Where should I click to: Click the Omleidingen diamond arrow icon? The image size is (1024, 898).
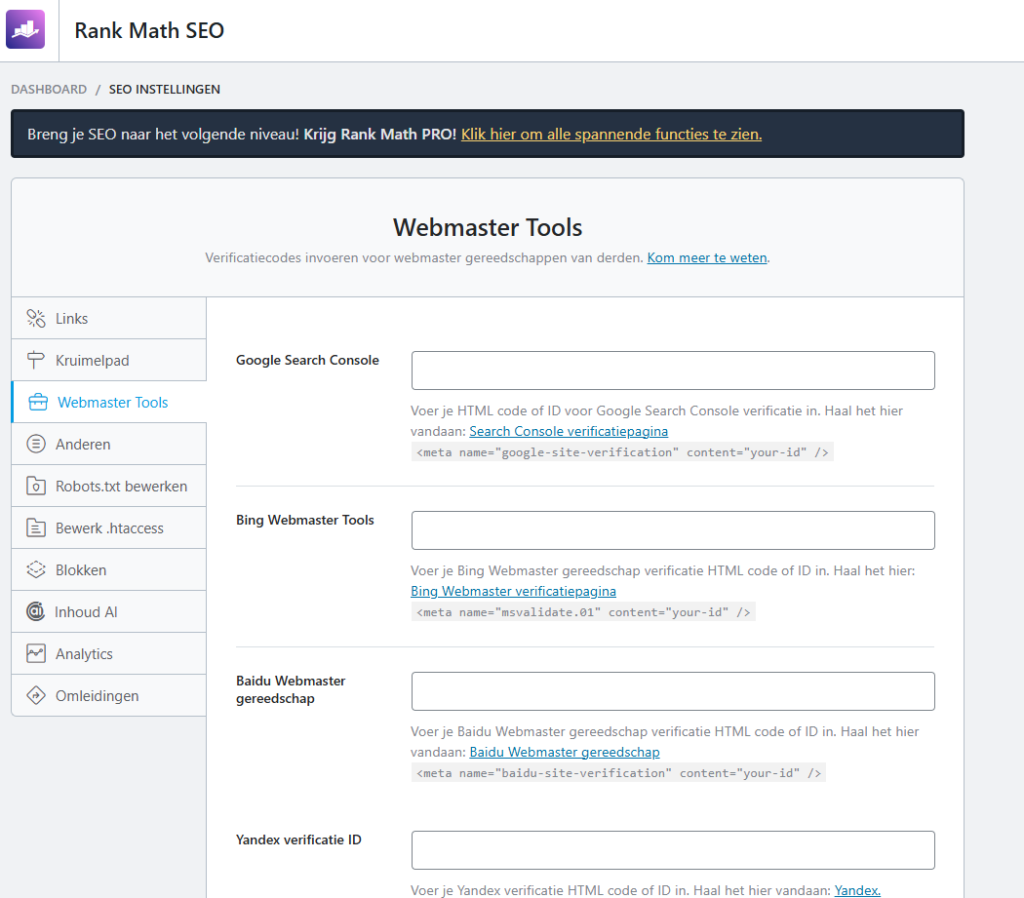tap(36, 695)
